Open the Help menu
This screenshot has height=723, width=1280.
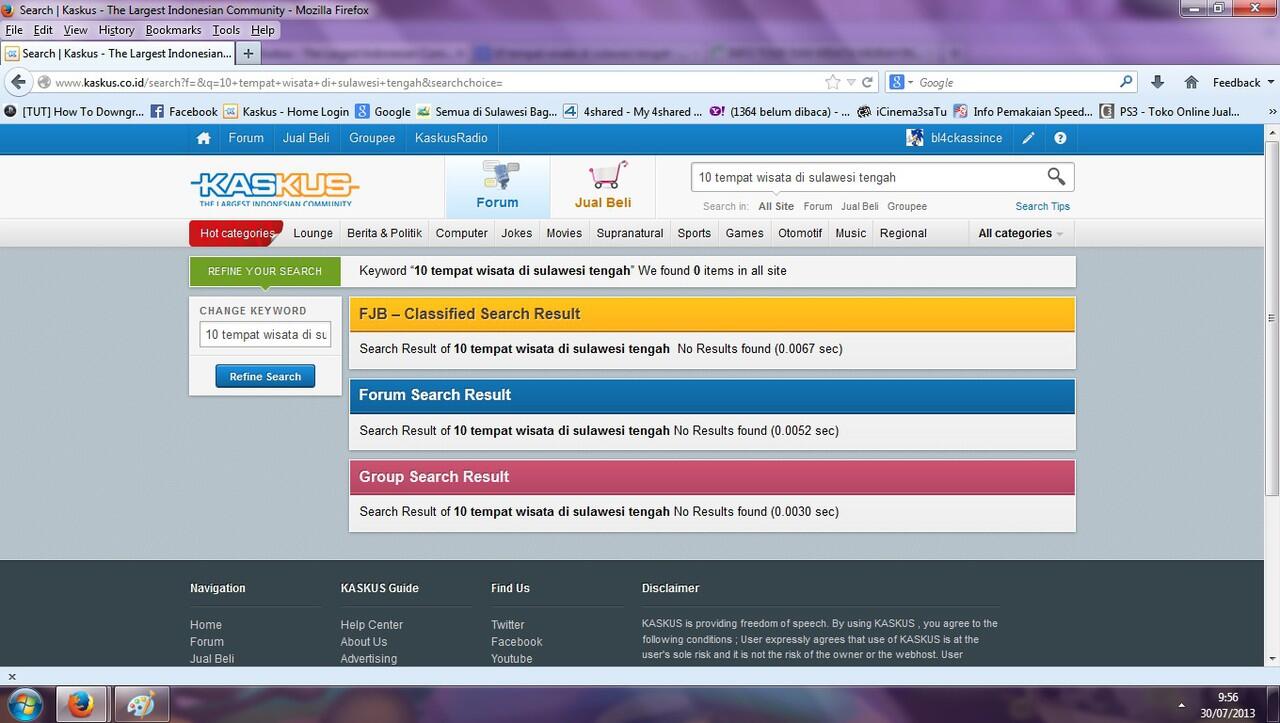coord(263,30)
